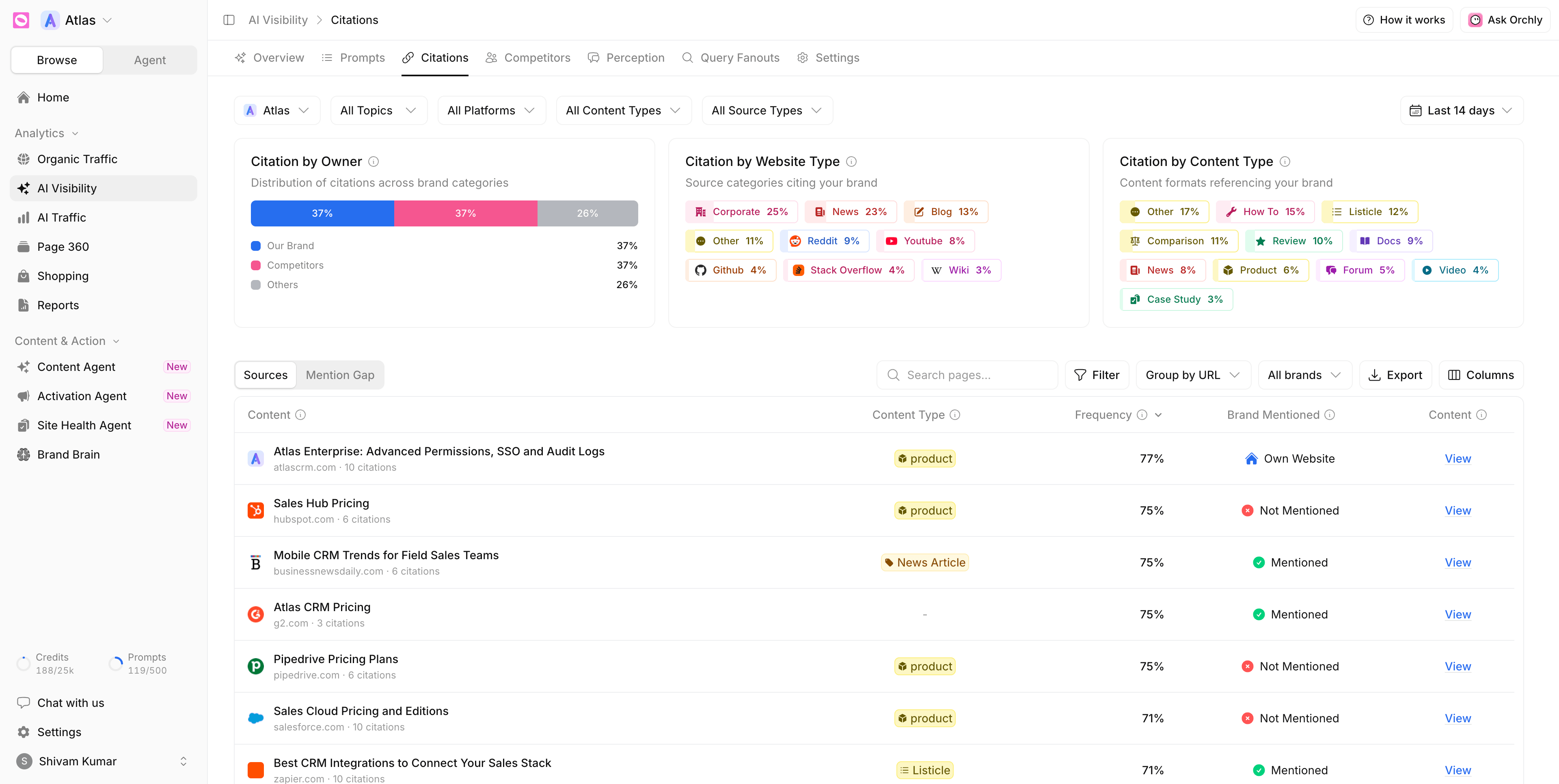
Task: Open Settings at sidebar bottom
Action: click(x=104, y=732)
